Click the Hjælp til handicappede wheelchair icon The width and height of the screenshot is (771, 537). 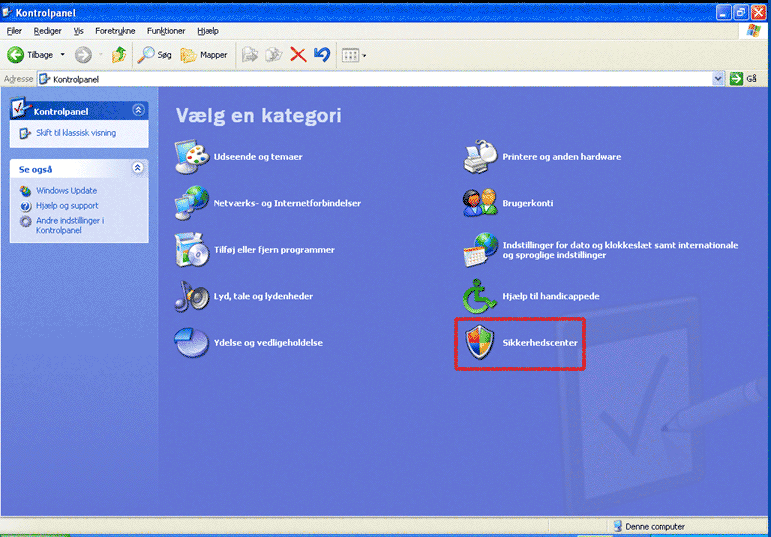479,296
